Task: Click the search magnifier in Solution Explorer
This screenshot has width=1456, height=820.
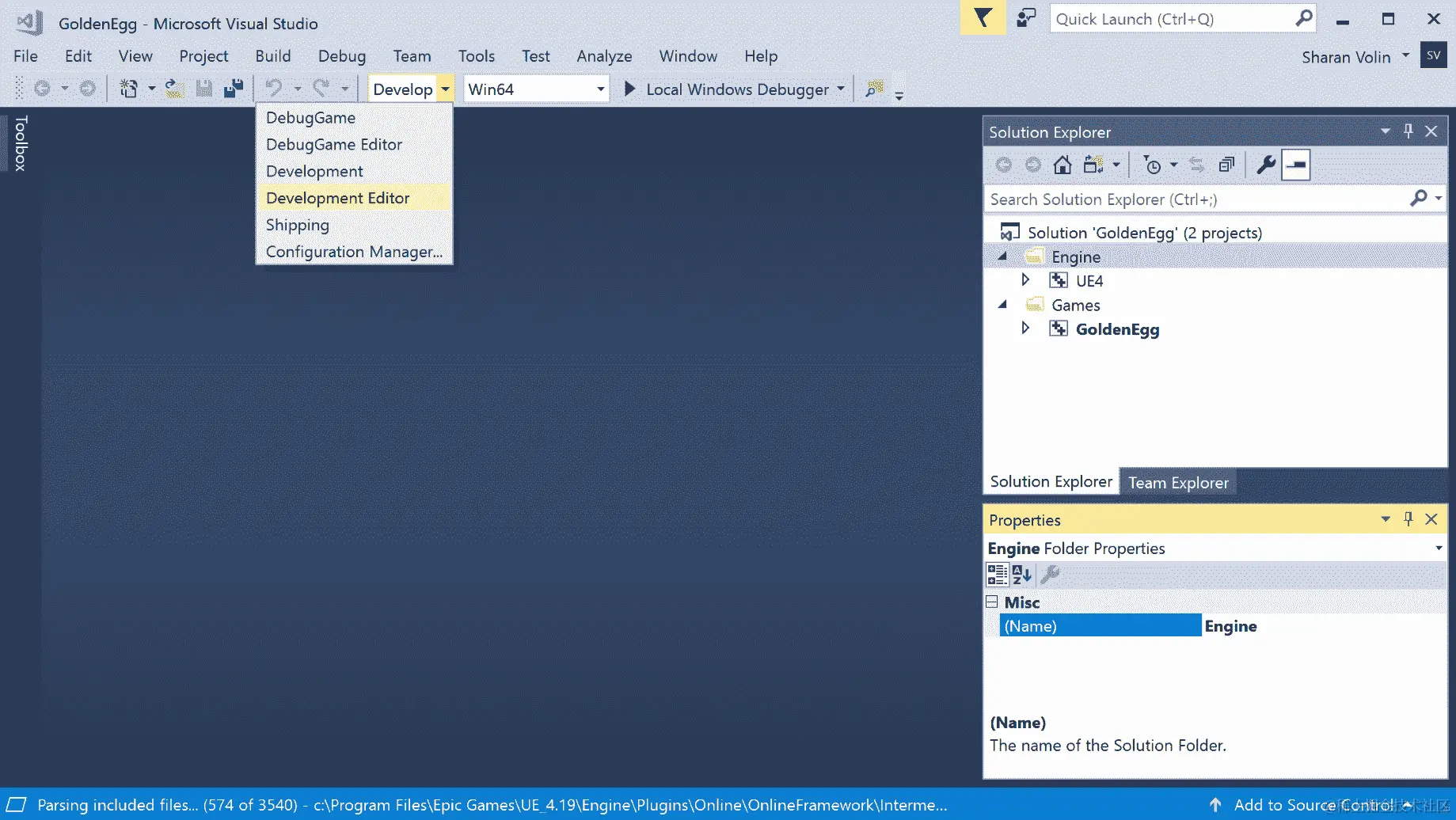Action: coord(1419,199)
